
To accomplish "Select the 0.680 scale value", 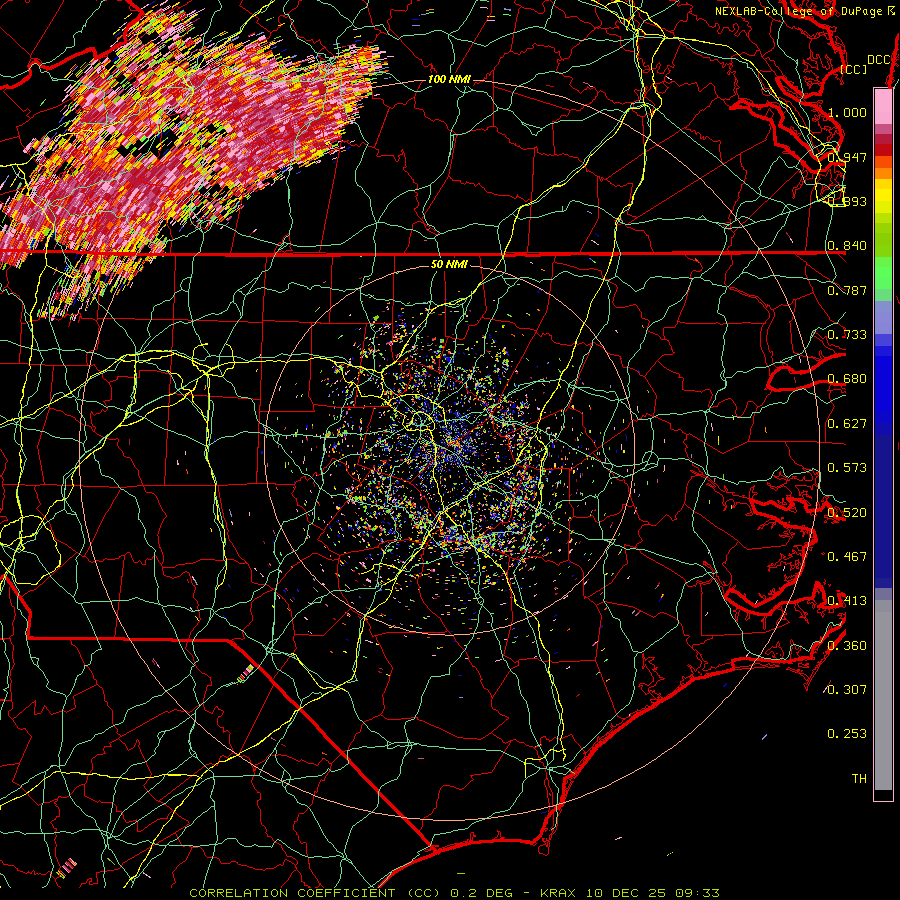I will pyautogui.click(x=847, y=379).
